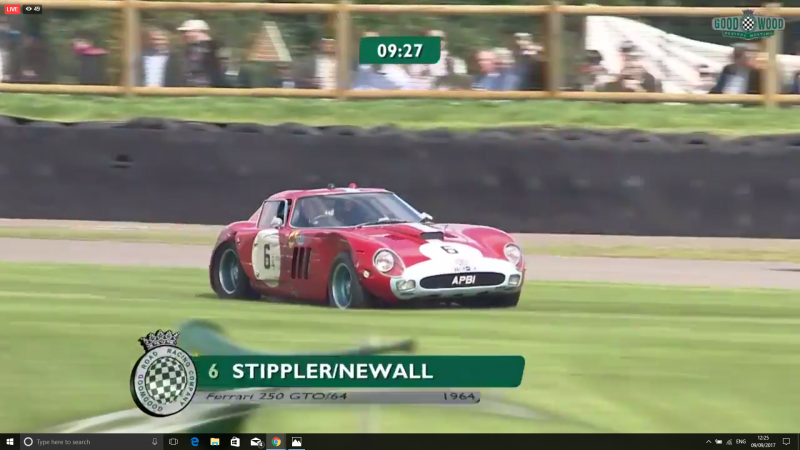800x450 pixels.
Task: Change the ENG input language
Action: coord(741,441)
